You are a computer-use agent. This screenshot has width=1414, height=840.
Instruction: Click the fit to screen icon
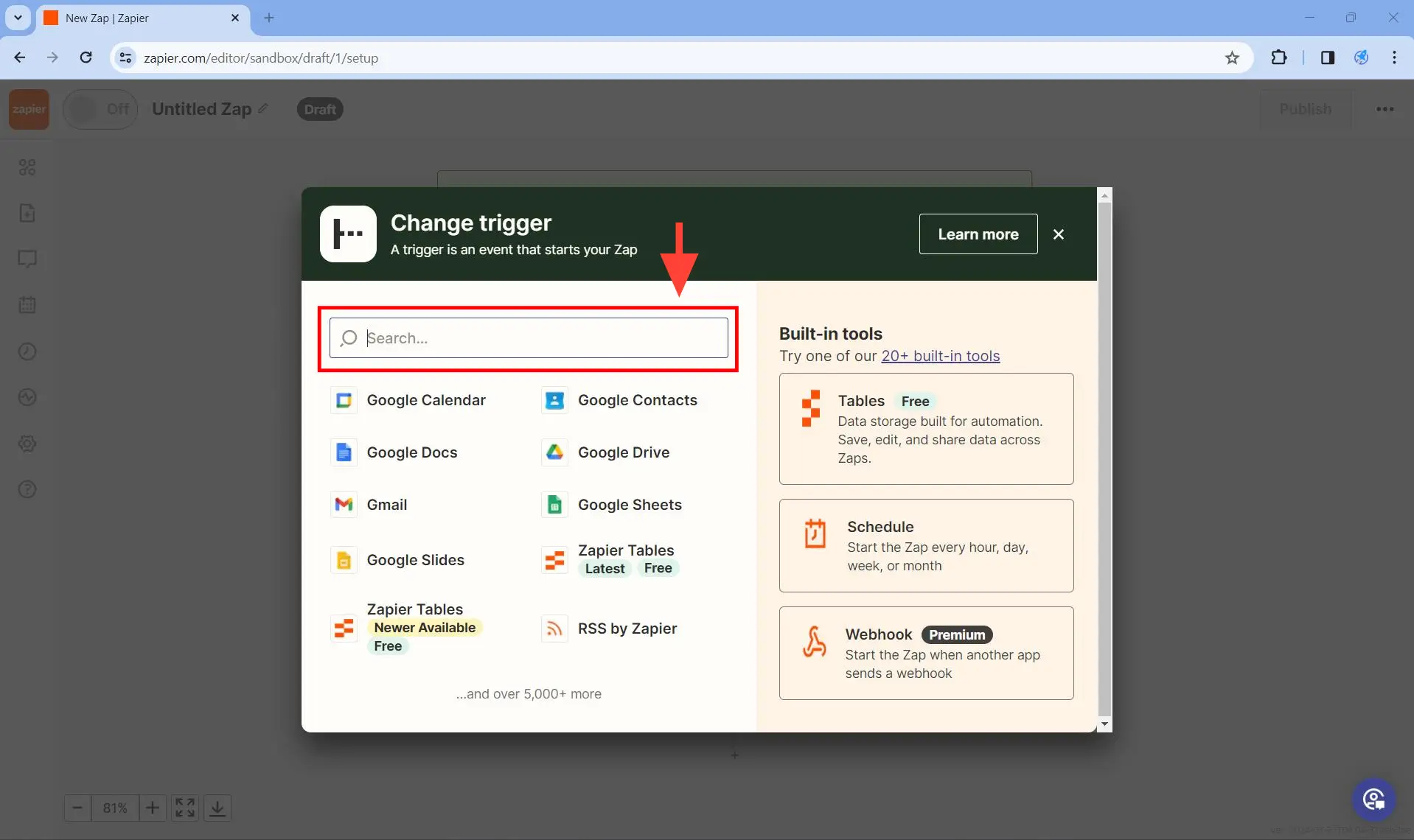click(185, 808)
